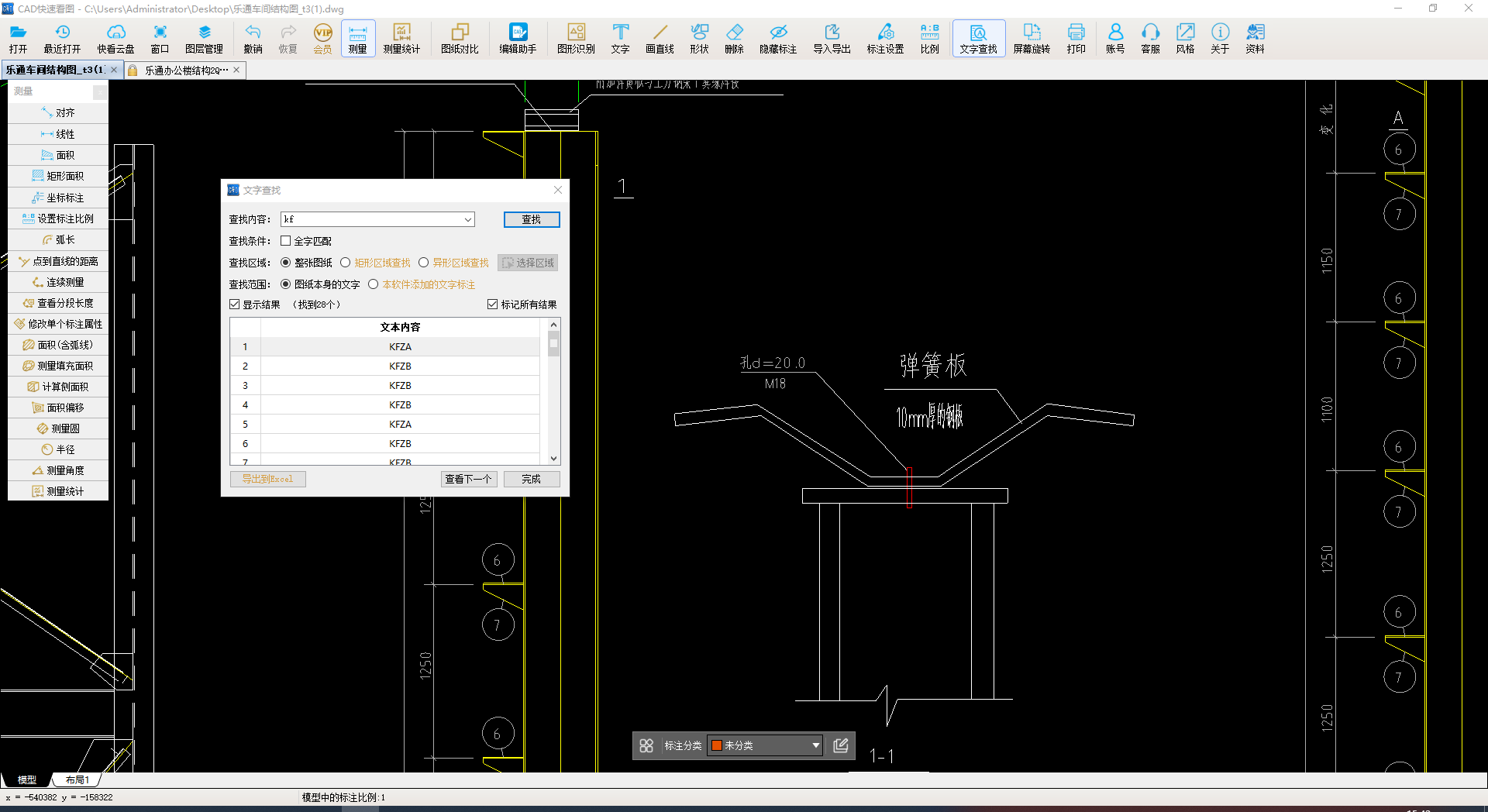Click the 查看下一个 button
Viewport: 1488px width, 812px height.
[x=469, y=479]
